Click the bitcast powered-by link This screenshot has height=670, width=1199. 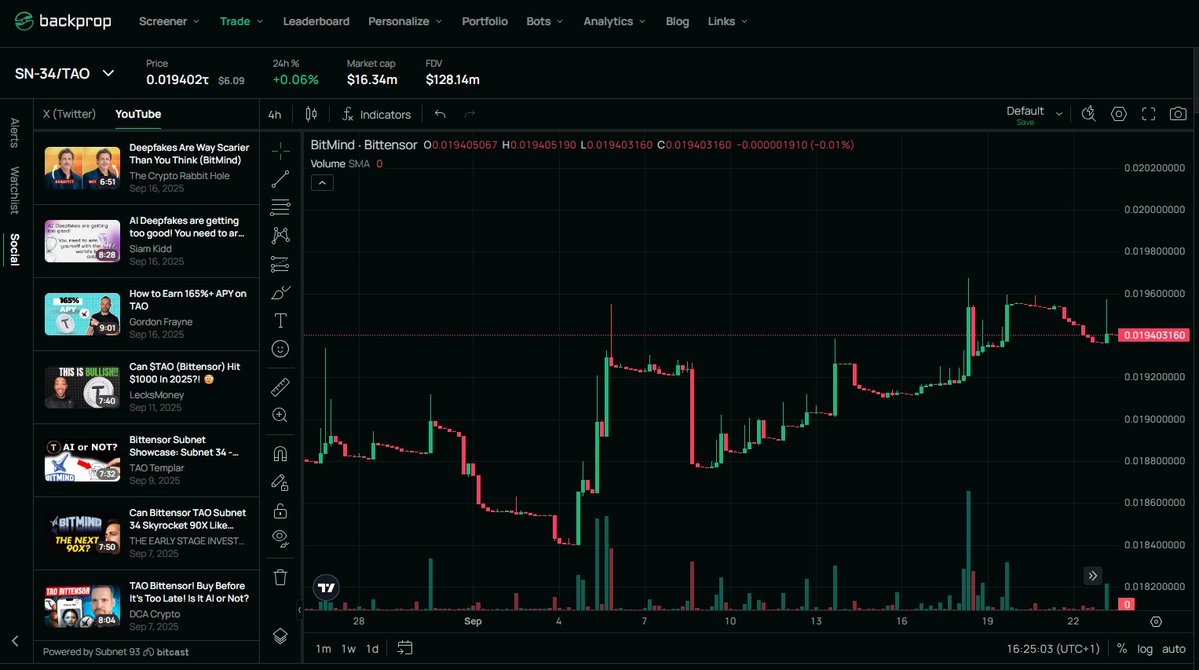click(166, 652)
